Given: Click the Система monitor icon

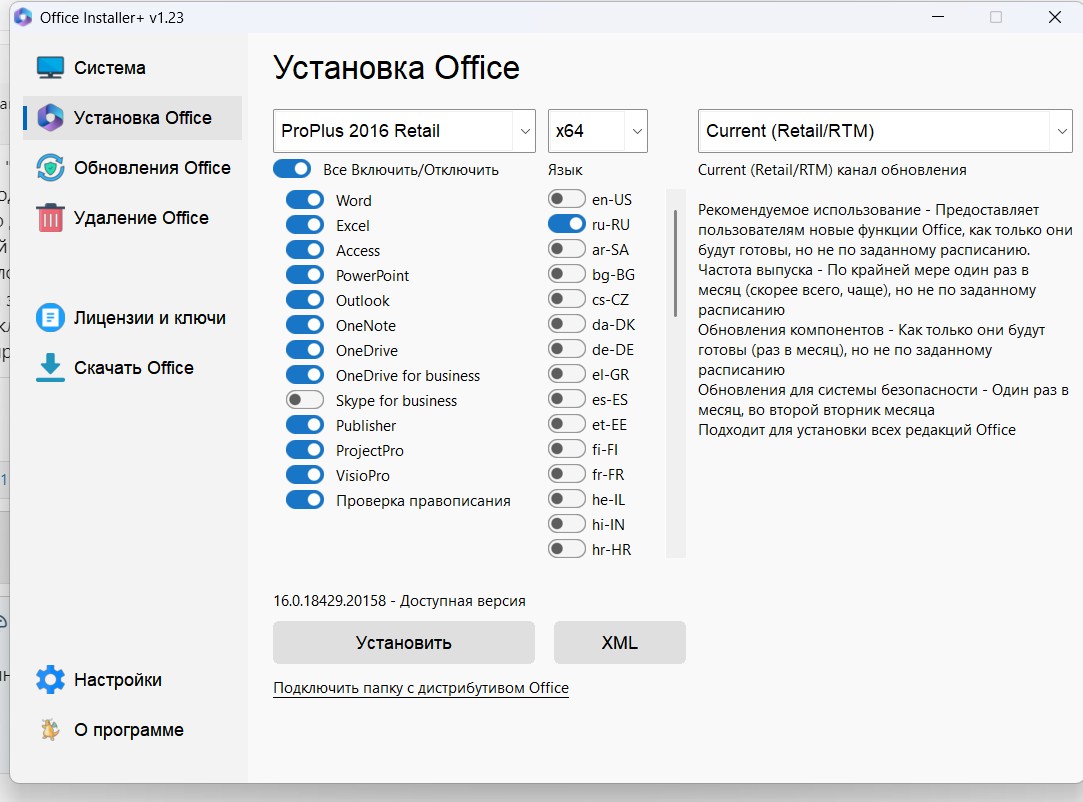Looking at the screenshot, I should [50, 68].
